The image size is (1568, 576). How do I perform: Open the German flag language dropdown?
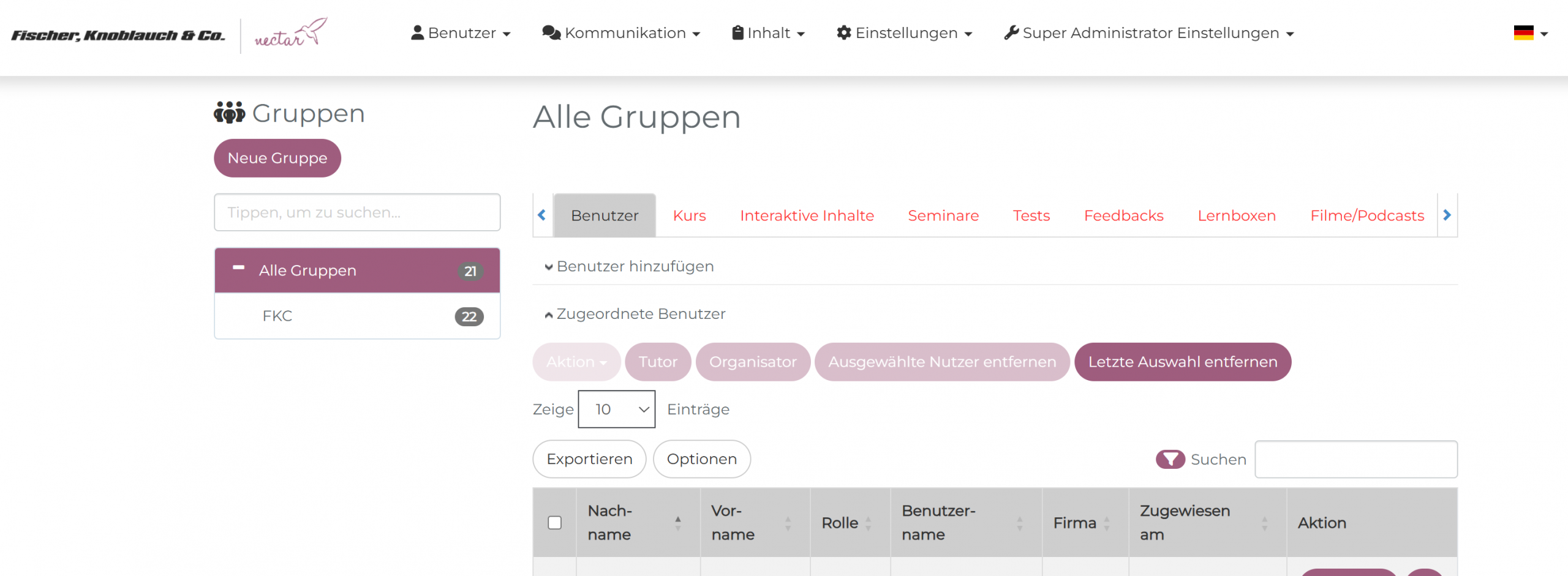[1530, 33]
